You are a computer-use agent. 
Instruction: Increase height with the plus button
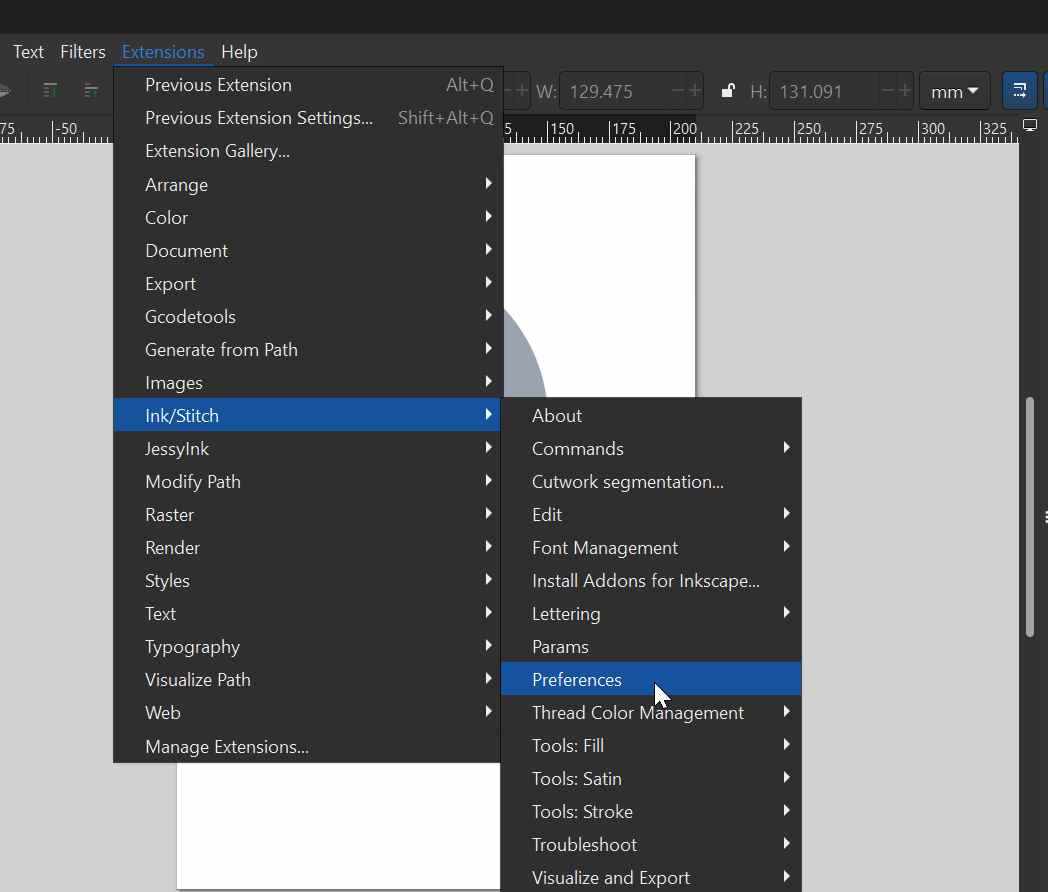[x=904, y=90]
